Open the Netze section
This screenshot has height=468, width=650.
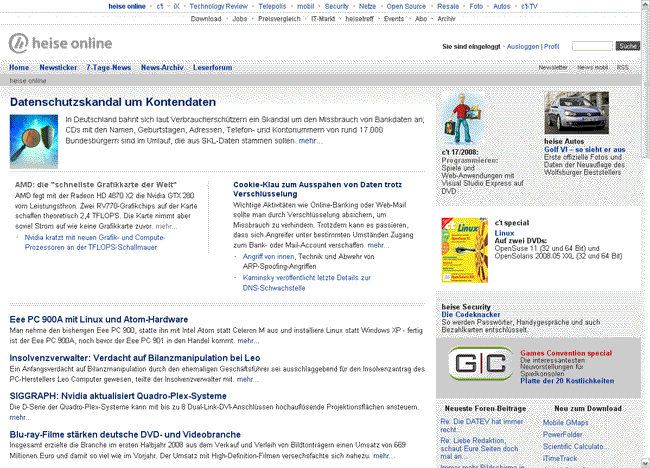pos(367,6)
